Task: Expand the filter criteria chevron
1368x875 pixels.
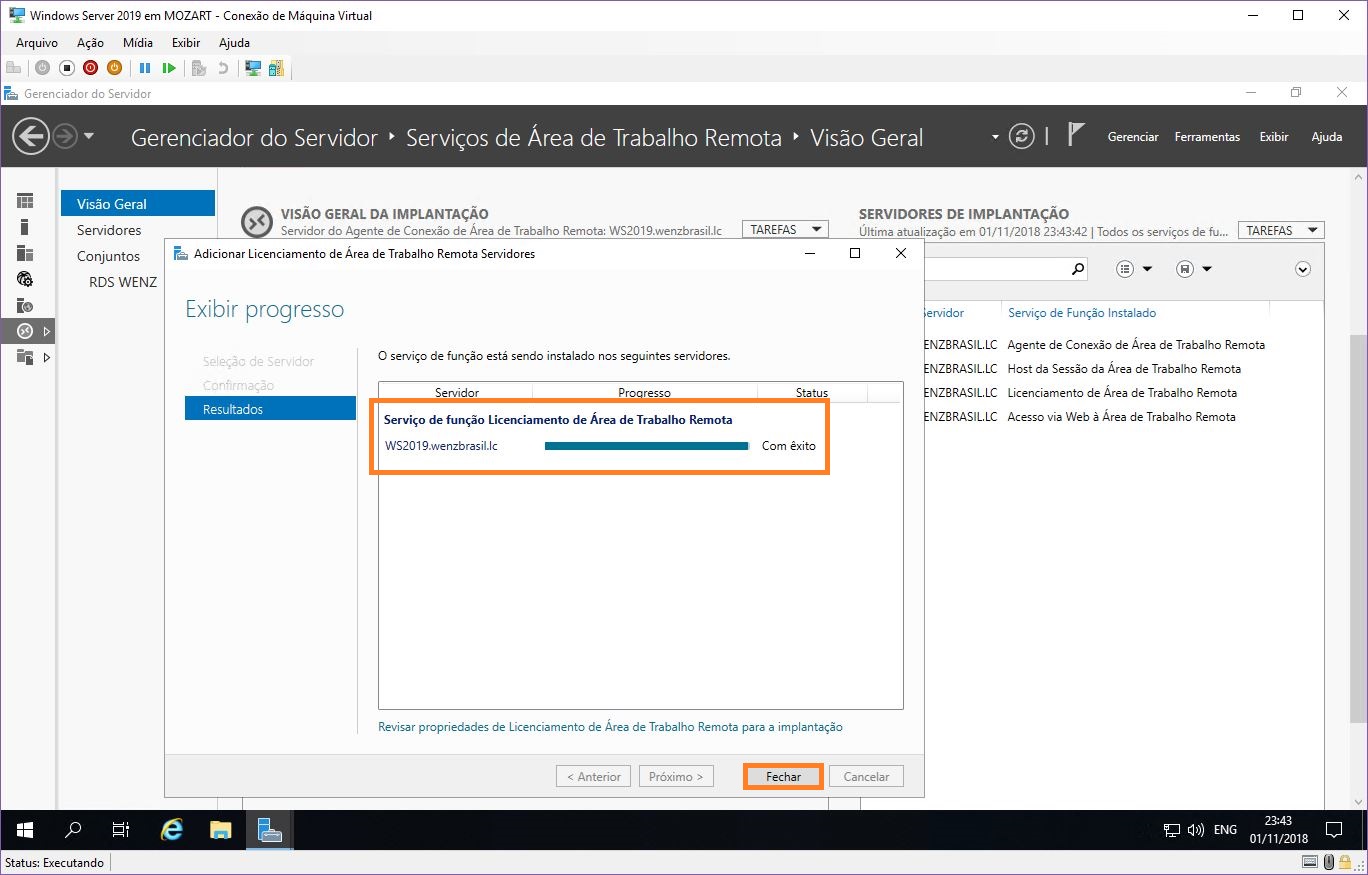Action: 1302,269
